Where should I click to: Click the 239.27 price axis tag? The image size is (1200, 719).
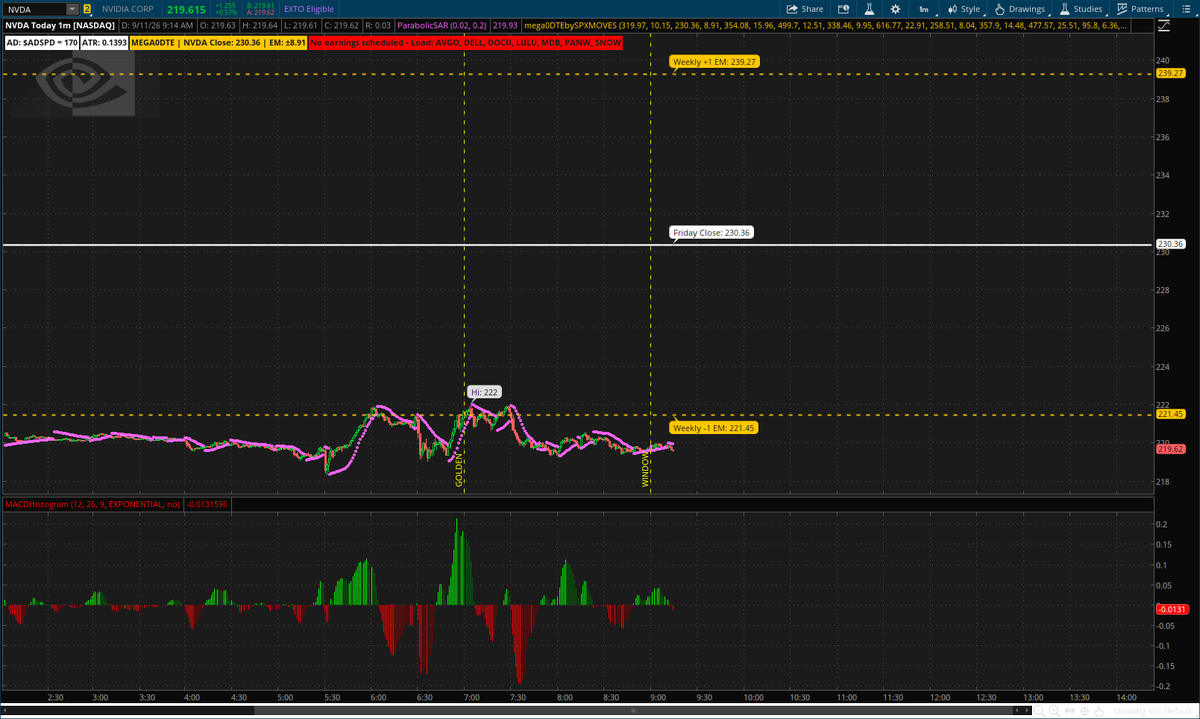pyautogui.click(x=1170, y=73)
